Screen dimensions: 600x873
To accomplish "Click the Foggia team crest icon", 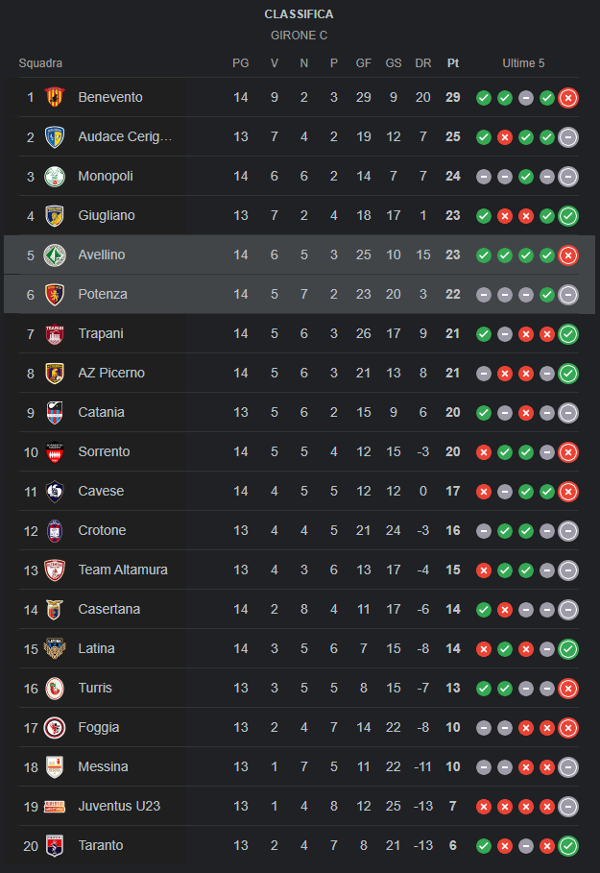I will click(x=54, y=727).
